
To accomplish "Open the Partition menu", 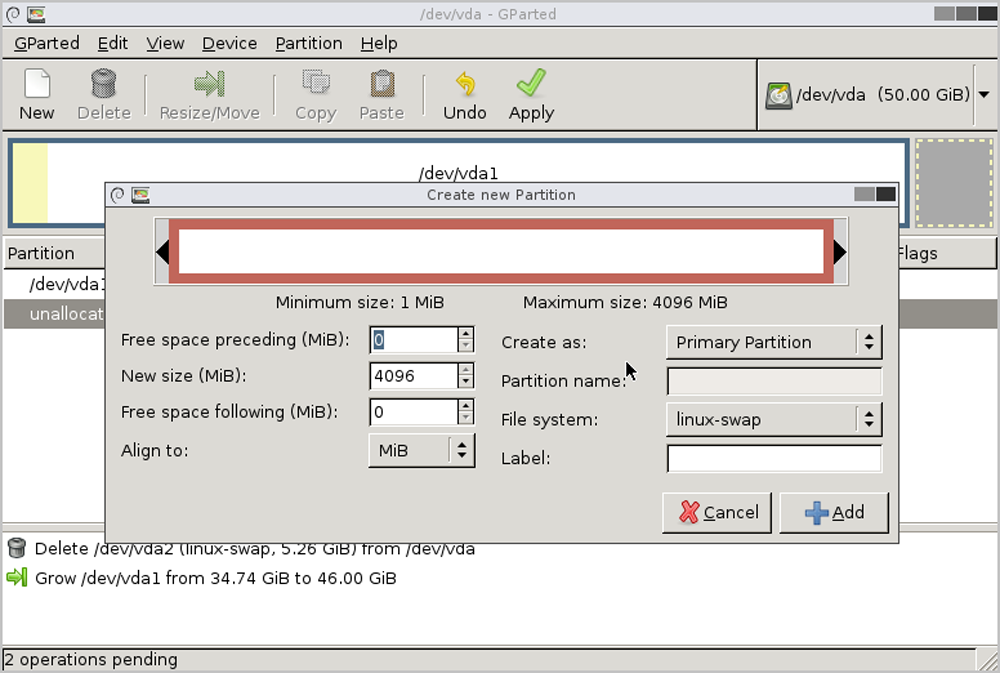I will [309, 43].
